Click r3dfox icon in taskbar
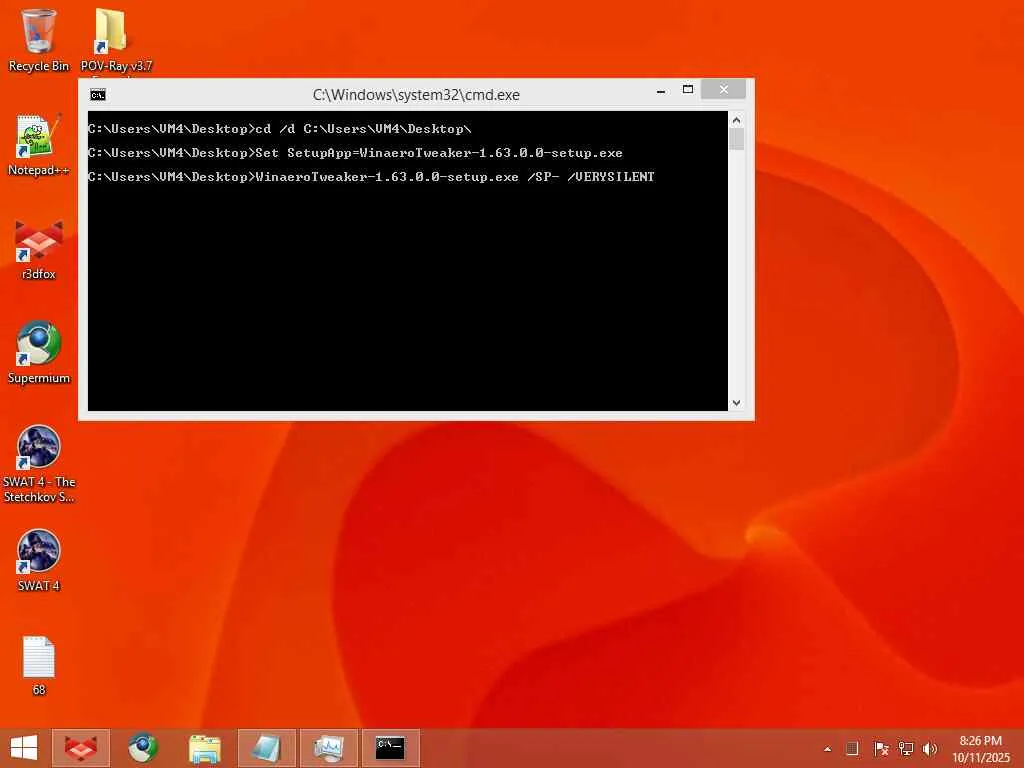This screenshot has height=768, width=1024. (x=80, y=748)
